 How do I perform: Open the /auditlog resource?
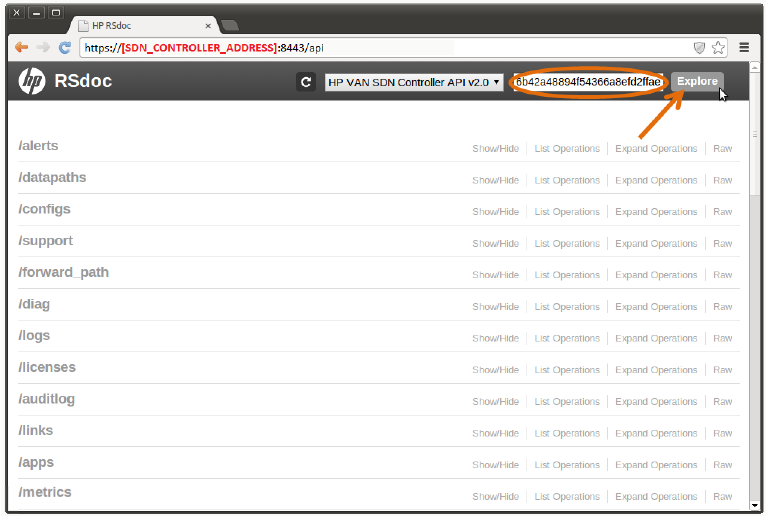(46, 399)
